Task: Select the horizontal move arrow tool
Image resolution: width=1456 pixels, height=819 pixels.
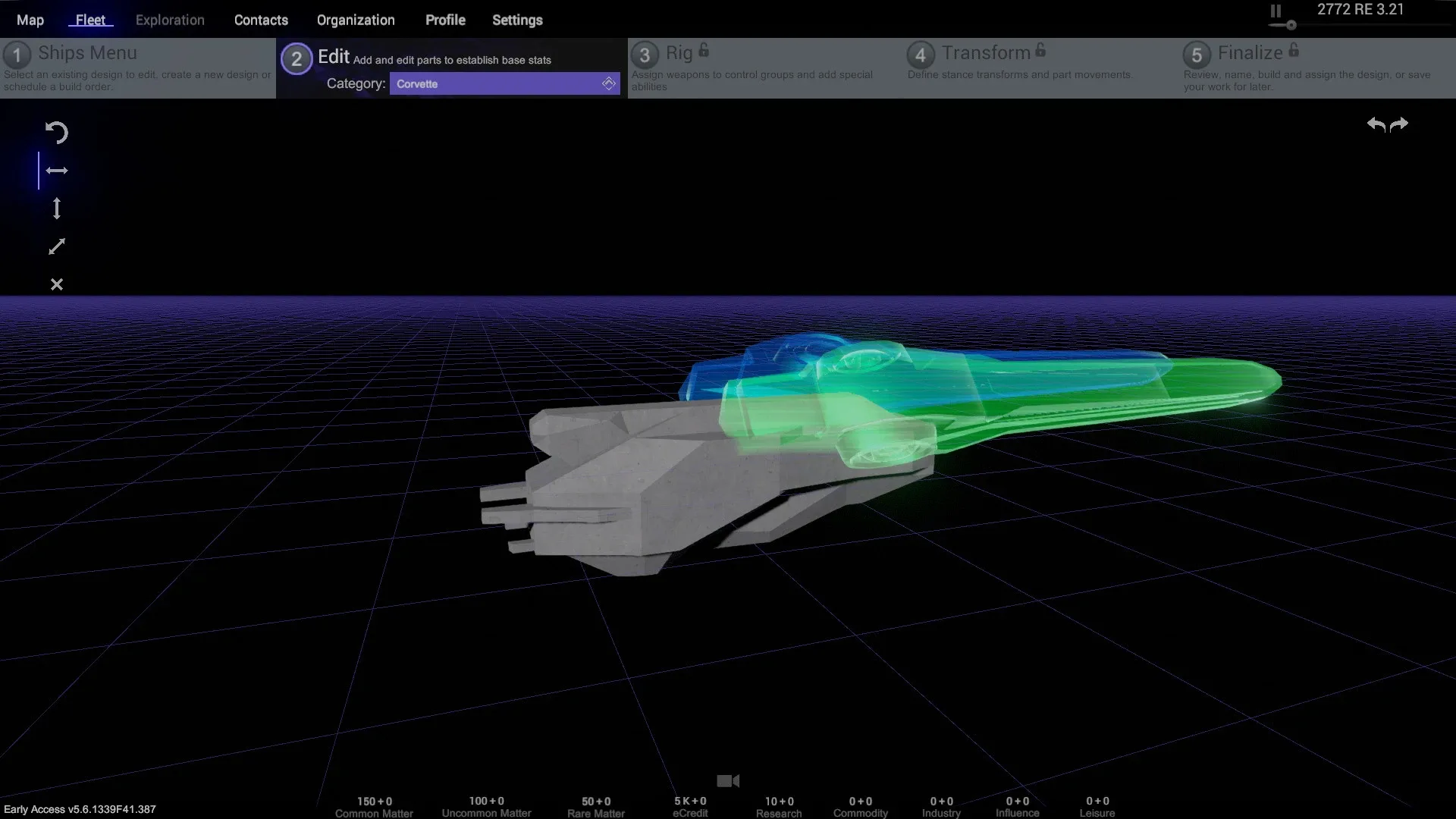Action: pyautogui.click(x=57, y=171)
